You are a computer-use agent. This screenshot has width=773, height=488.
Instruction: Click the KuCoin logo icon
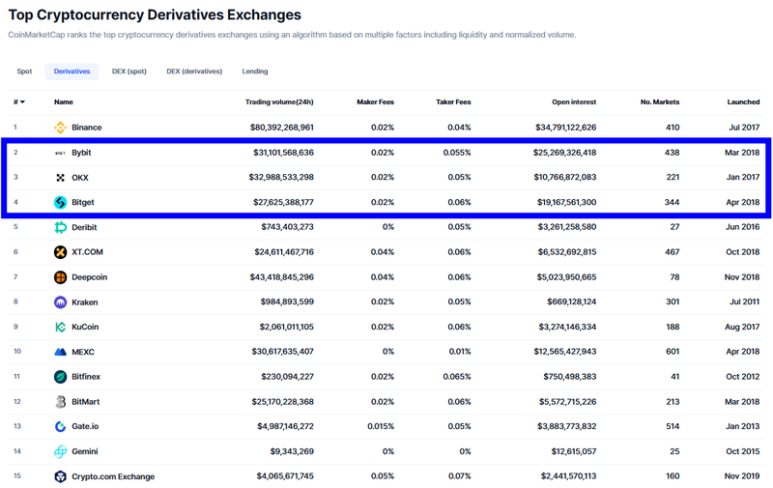coord(60,327)
